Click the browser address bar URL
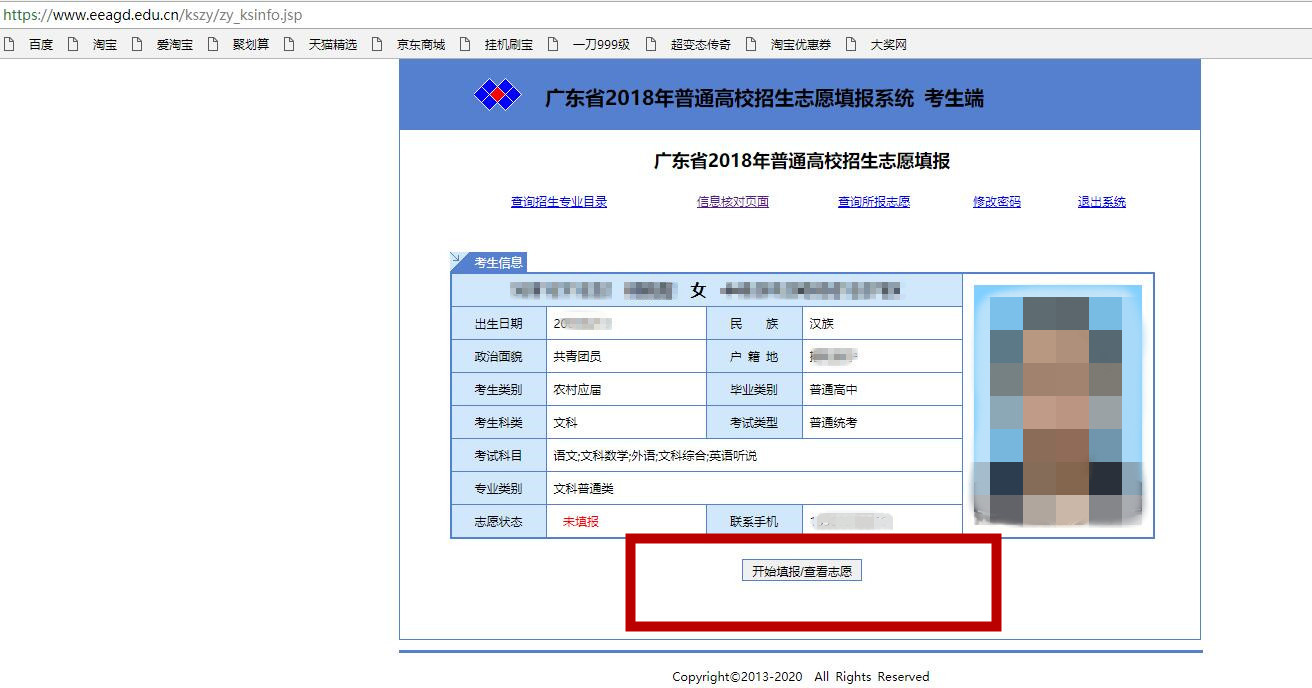The image size is (1312, 688). click(152, 15)
